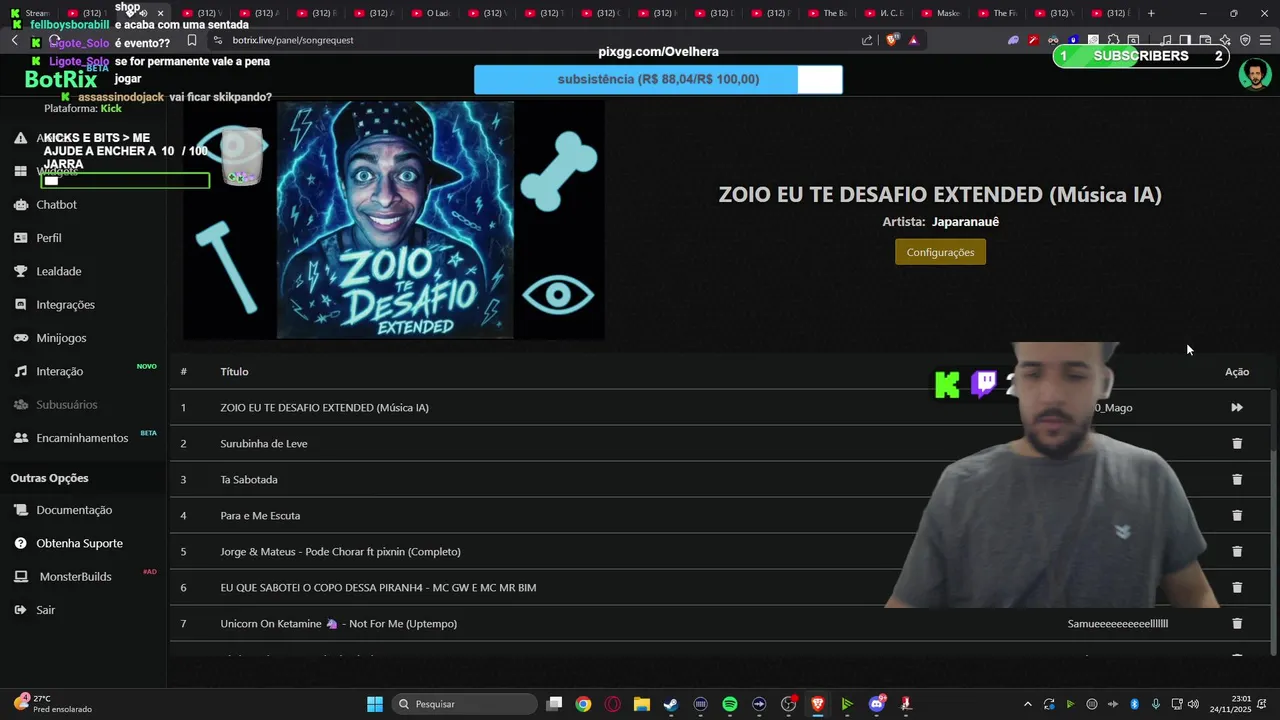Open Encaminhamentos page

(x=82, y=438)
